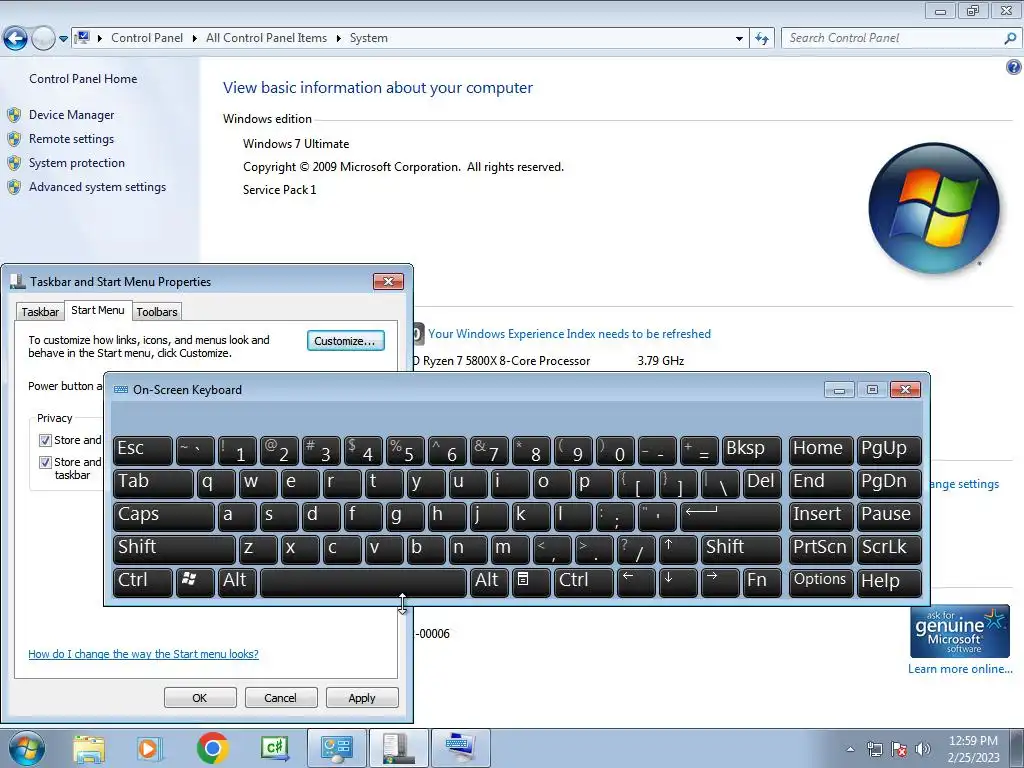This screenshot has width=1024, height=768.
Task: Toggle left Shift key on keyboard
Action: coord(174,549)
